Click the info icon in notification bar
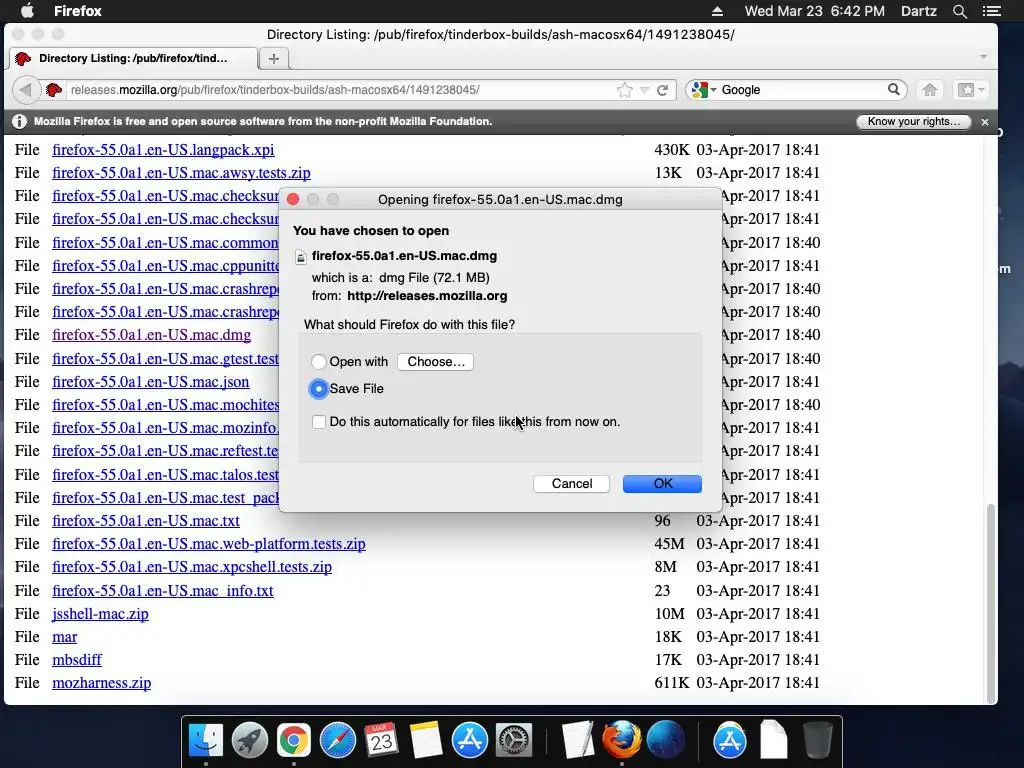Screen dimensions: 1024x768 tap(20, 121)
